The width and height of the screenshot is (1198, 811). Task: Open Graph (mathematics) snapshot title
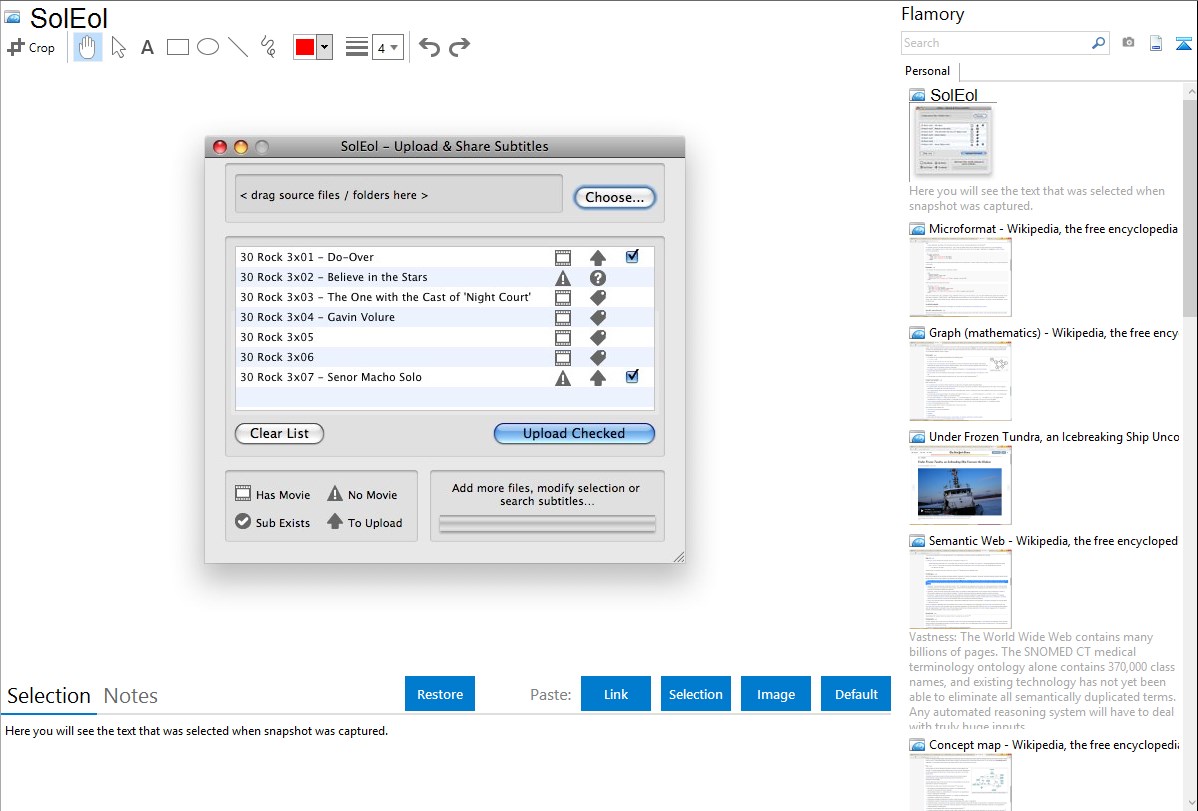coord(1053,333)
